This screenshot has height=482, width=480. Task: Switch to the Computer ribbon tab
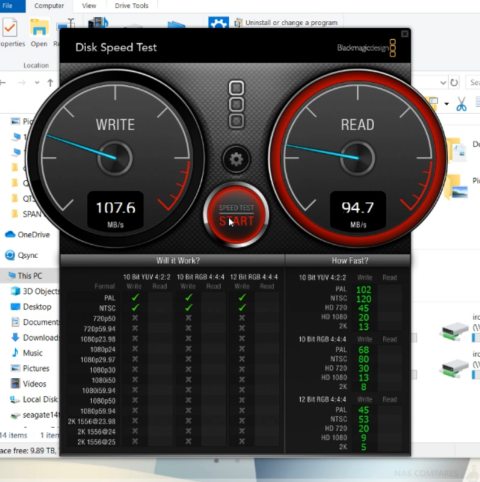click(x=49, y=6)
